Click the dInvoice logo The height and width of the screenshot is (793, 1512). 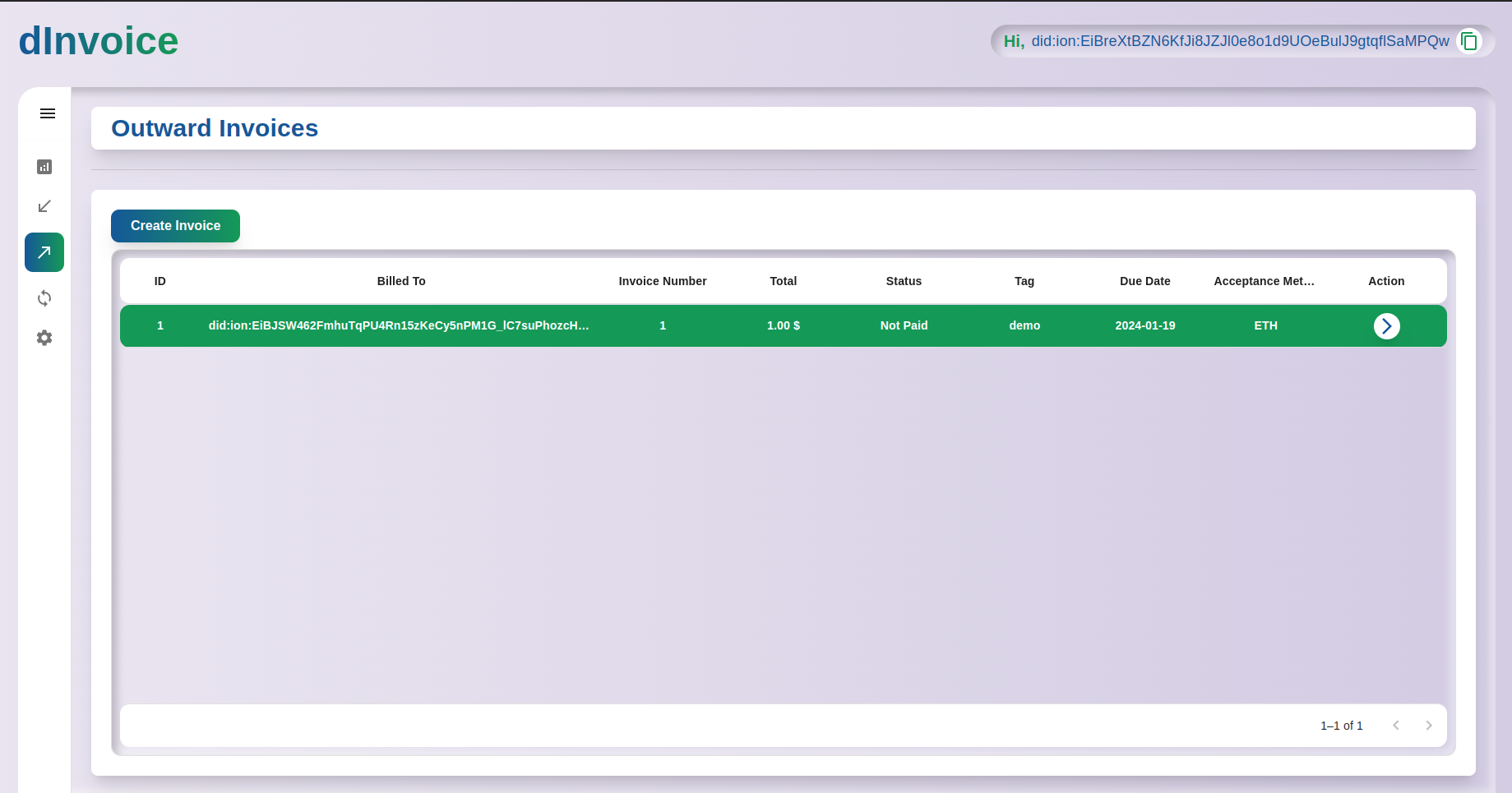click(x=99, y=41)
